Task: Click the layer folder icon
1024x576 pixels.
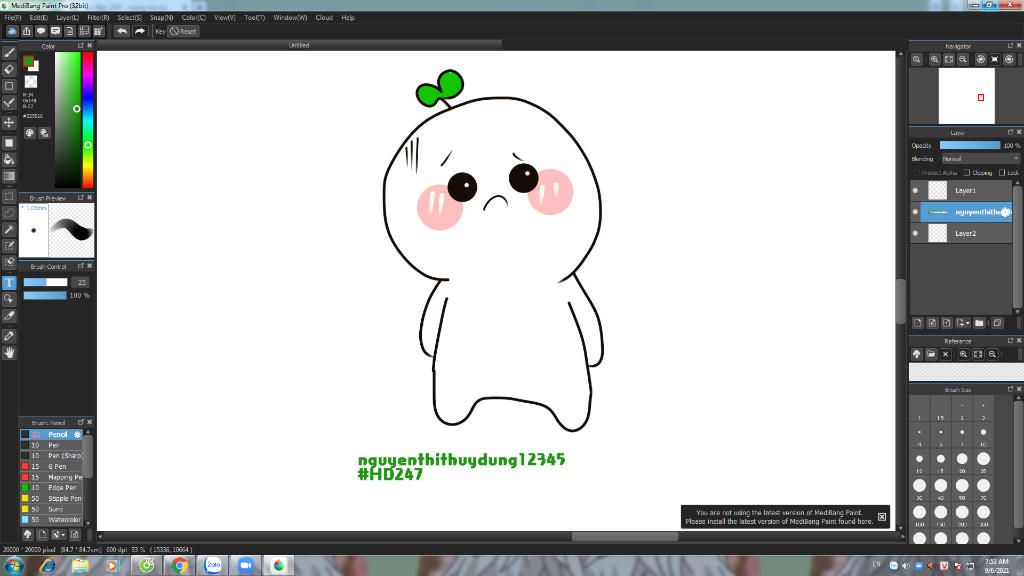Action: (979, 323)
